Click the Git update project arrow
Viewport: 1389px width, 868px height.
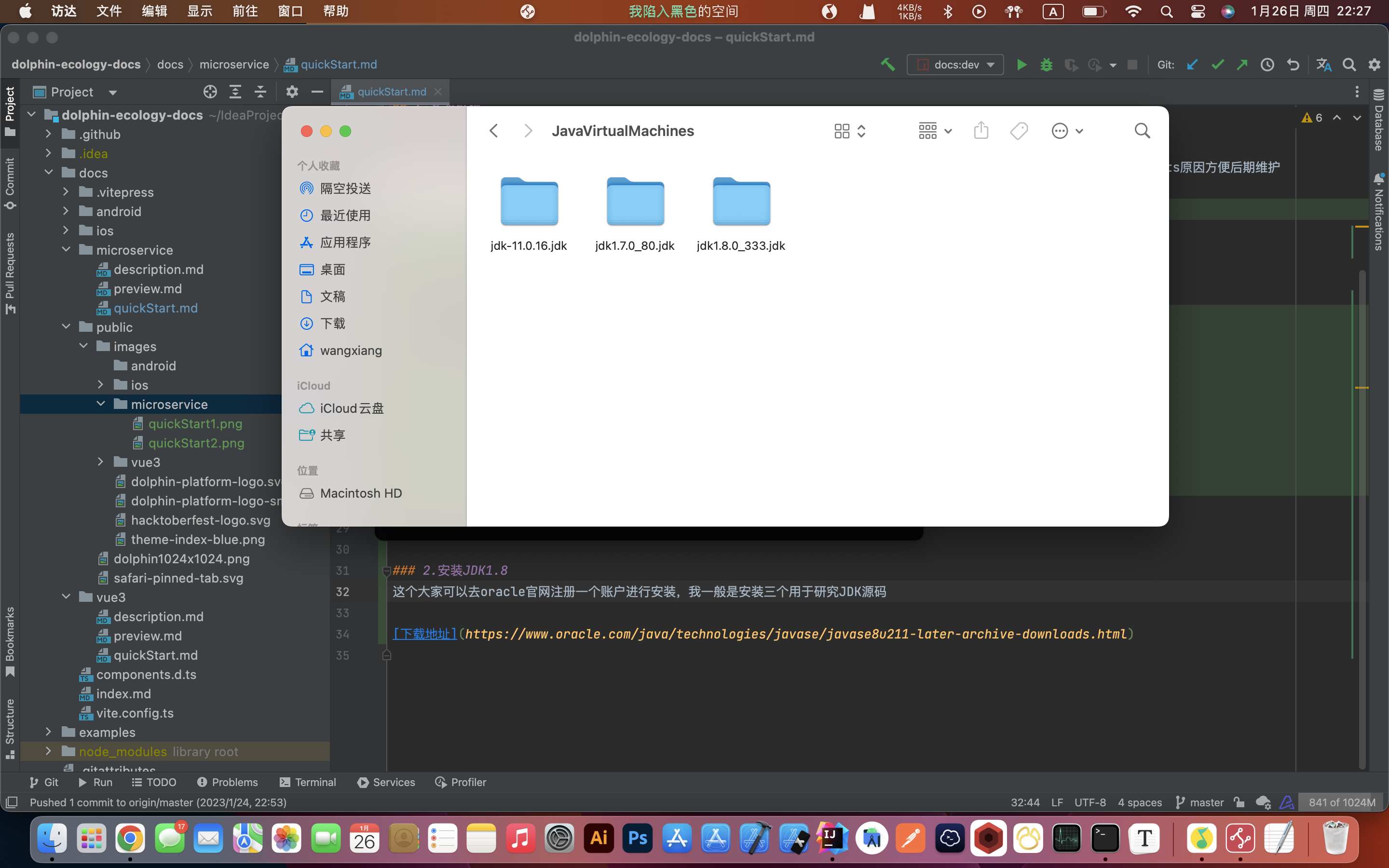pyautogui.click(x=1192, y=65)
